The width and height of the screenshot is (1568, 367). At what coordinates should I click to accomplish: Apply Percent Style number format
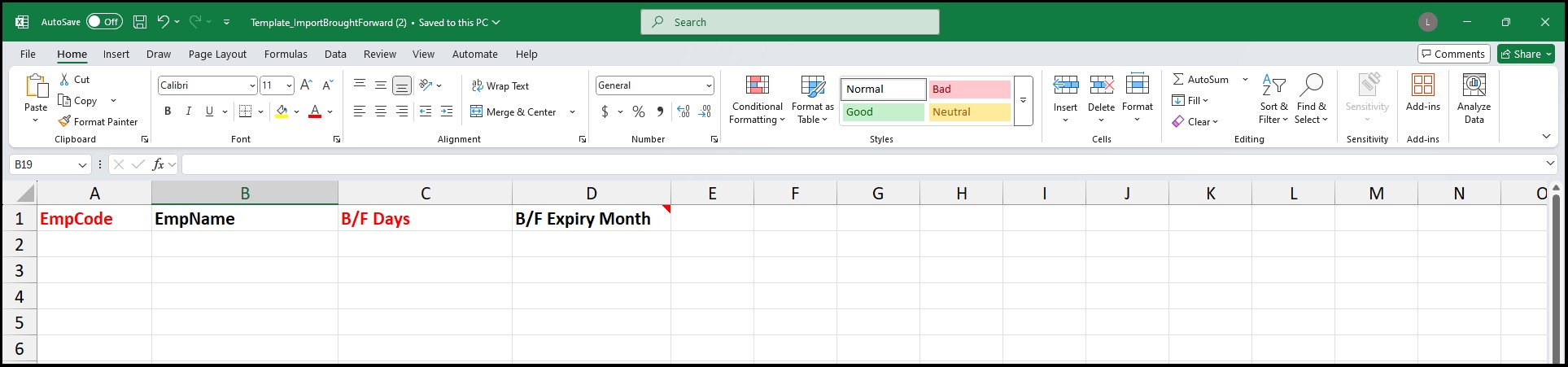(639, 111)
